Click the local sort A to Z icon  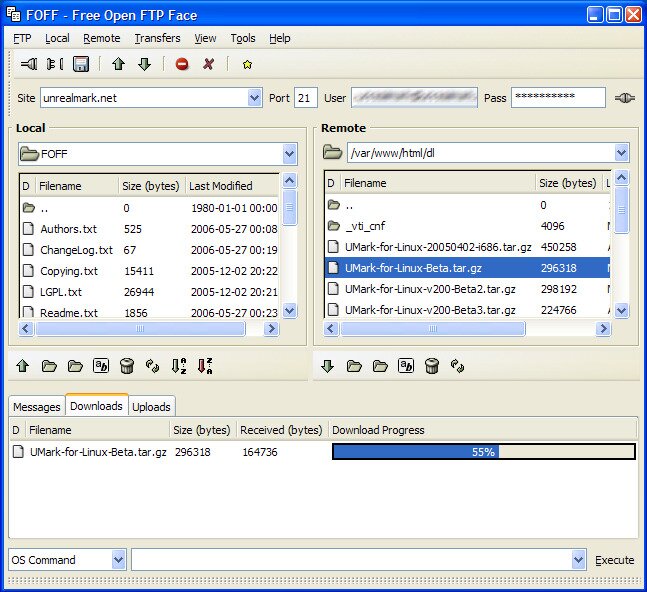pyautogui.click(x=179, y=366)
